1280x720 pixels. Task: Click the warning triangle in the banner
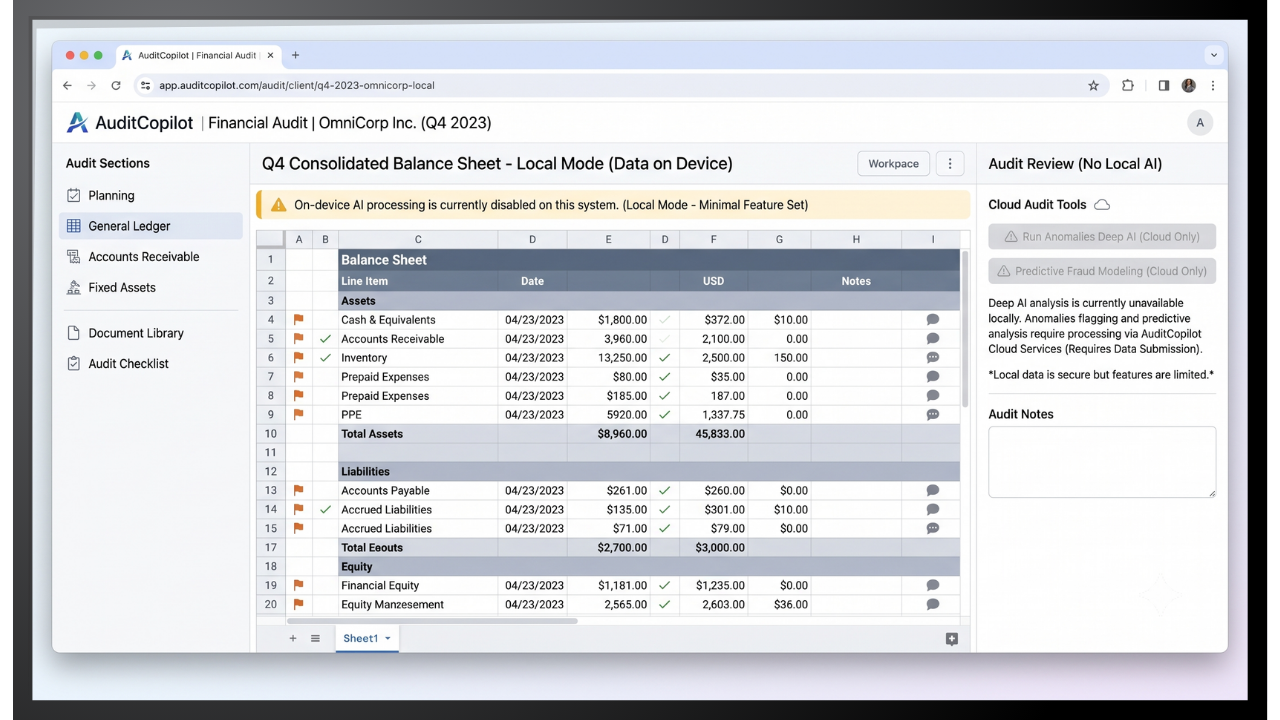click(x=278, y=205)
